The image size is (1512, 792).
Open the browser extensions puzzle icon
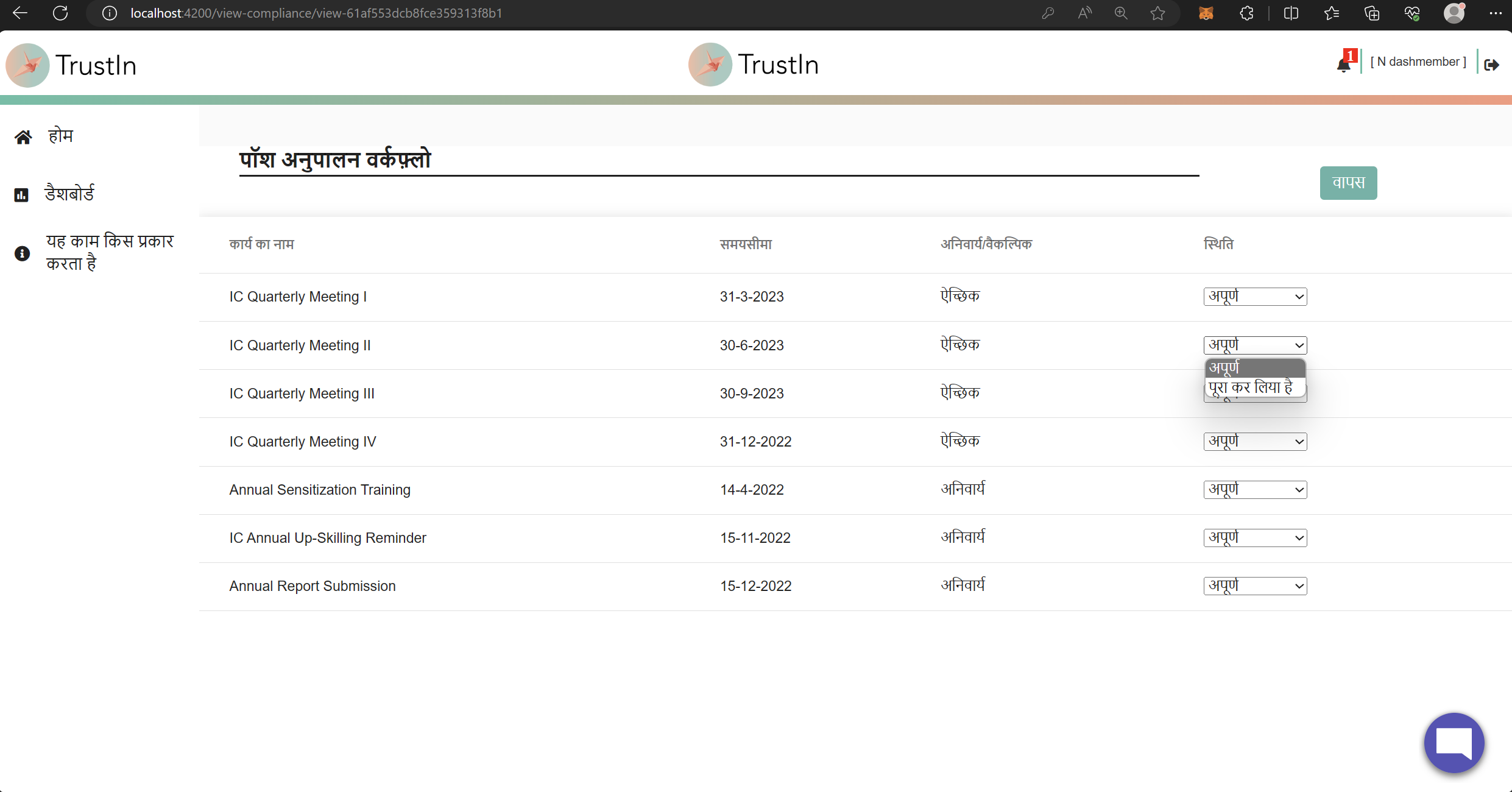pos(1246,13)
